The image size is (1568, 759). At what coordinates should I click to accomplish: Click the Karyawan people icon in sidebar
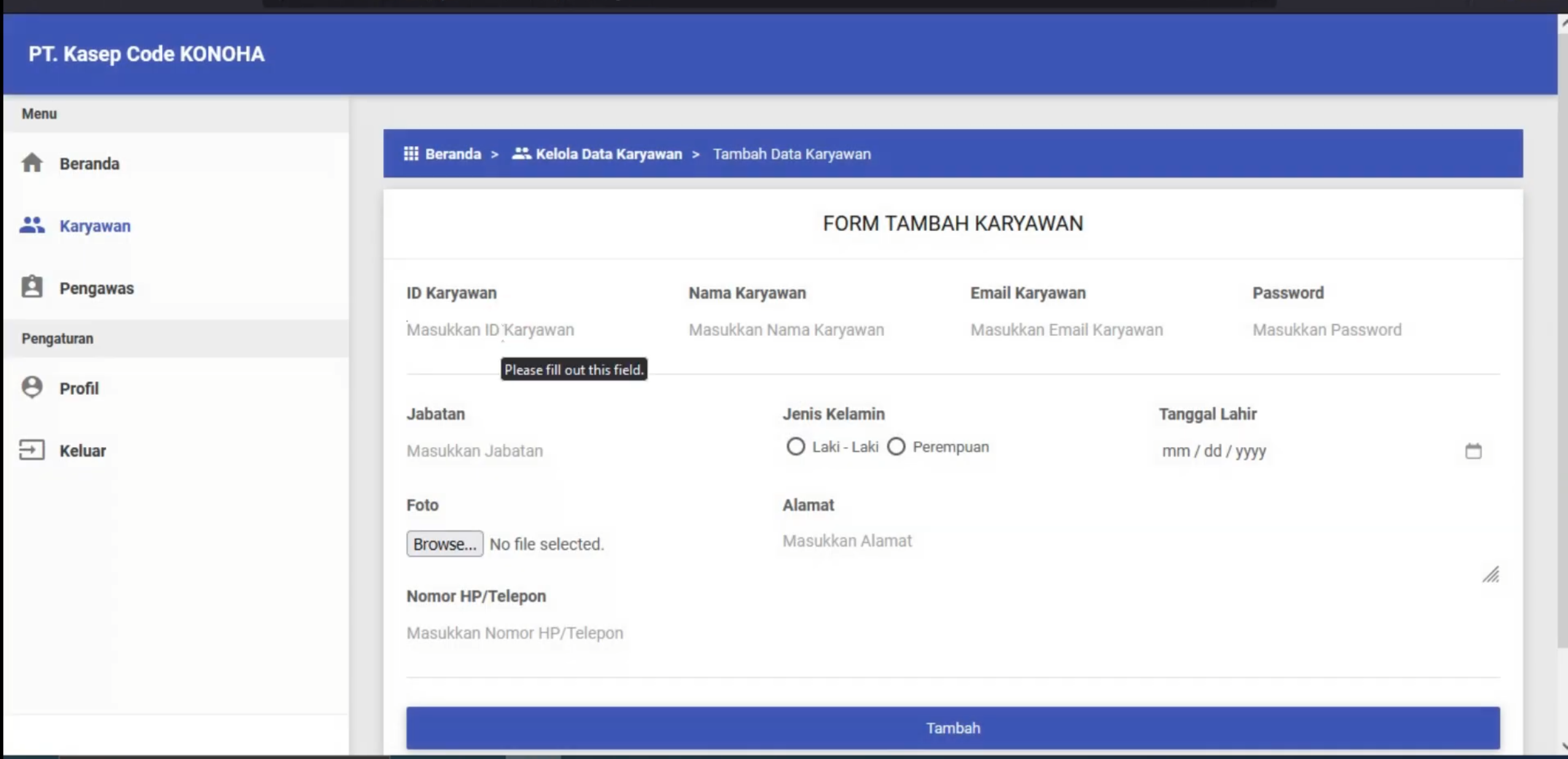click(32, 225)
